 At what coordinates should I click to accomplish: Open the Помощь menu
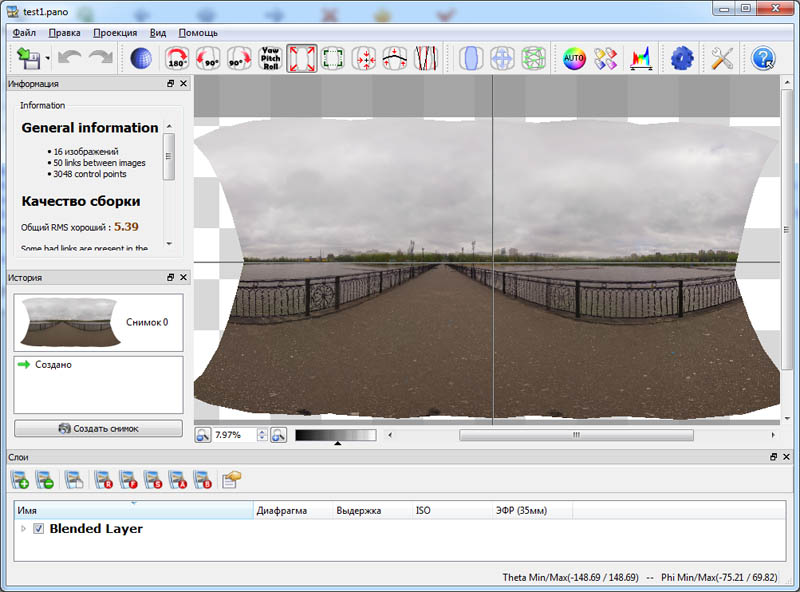click(x=198, y=33)
